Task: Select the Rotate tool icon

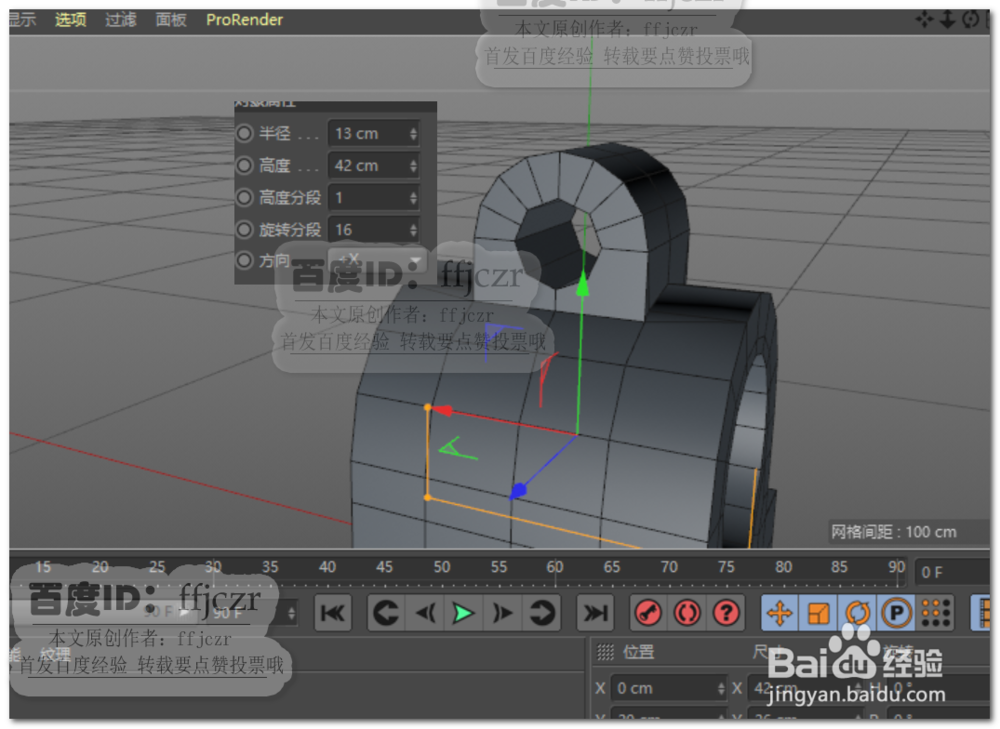Action: tap(858, 613)
